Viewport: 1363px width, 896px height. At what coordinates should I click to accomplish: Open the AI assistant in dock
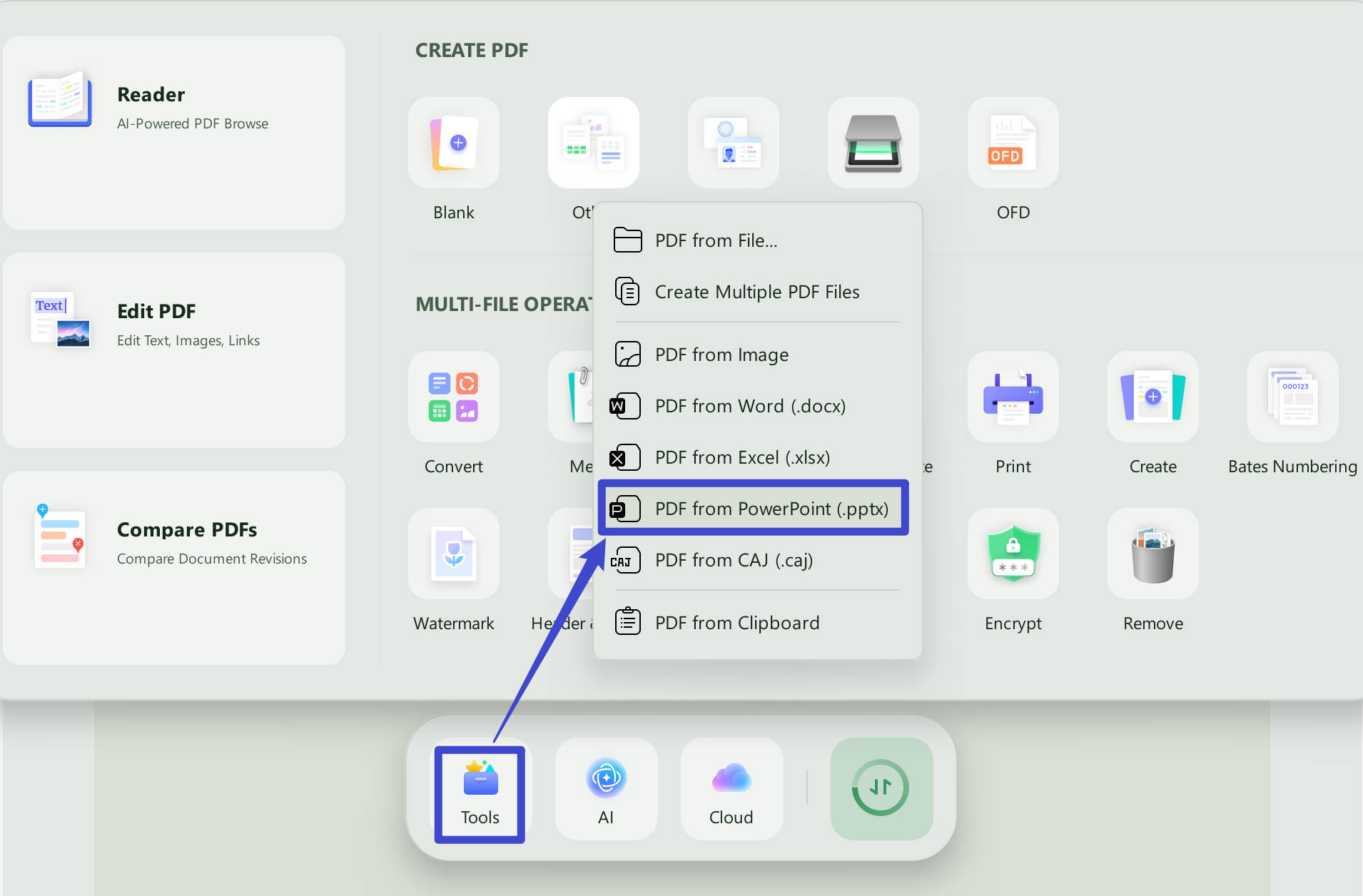pos(606,789)
